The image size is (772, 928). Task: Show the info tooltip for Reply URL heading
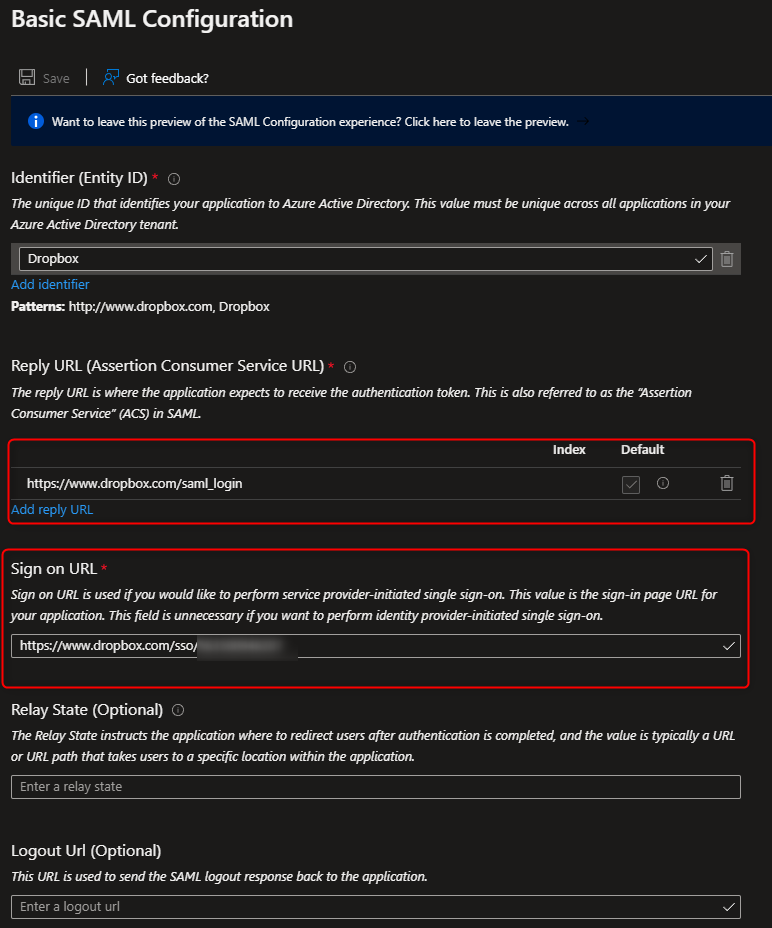click(x=350, y=367)
